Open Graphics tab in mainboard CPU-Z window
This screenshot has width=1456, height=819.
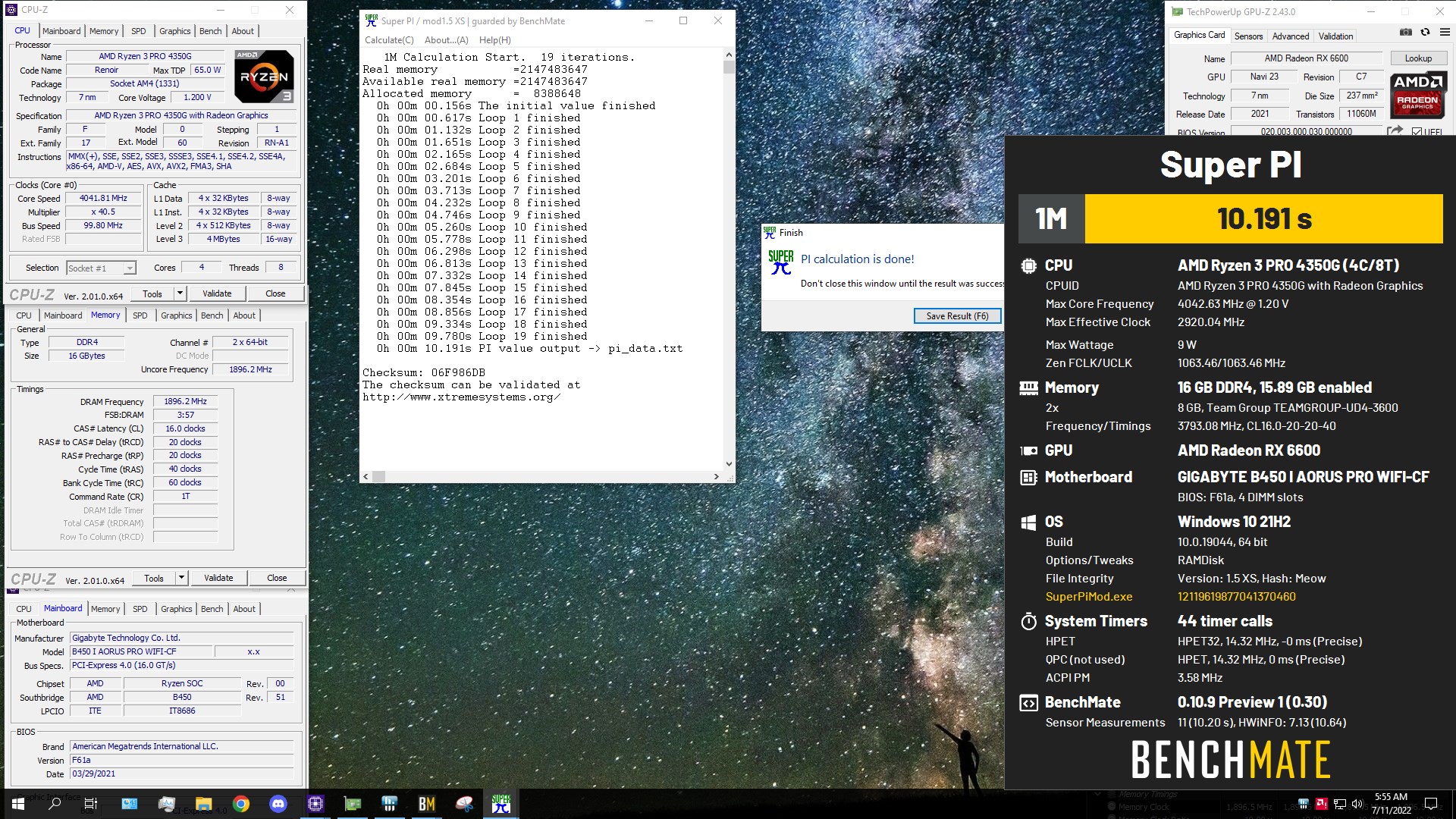point(177,609)
